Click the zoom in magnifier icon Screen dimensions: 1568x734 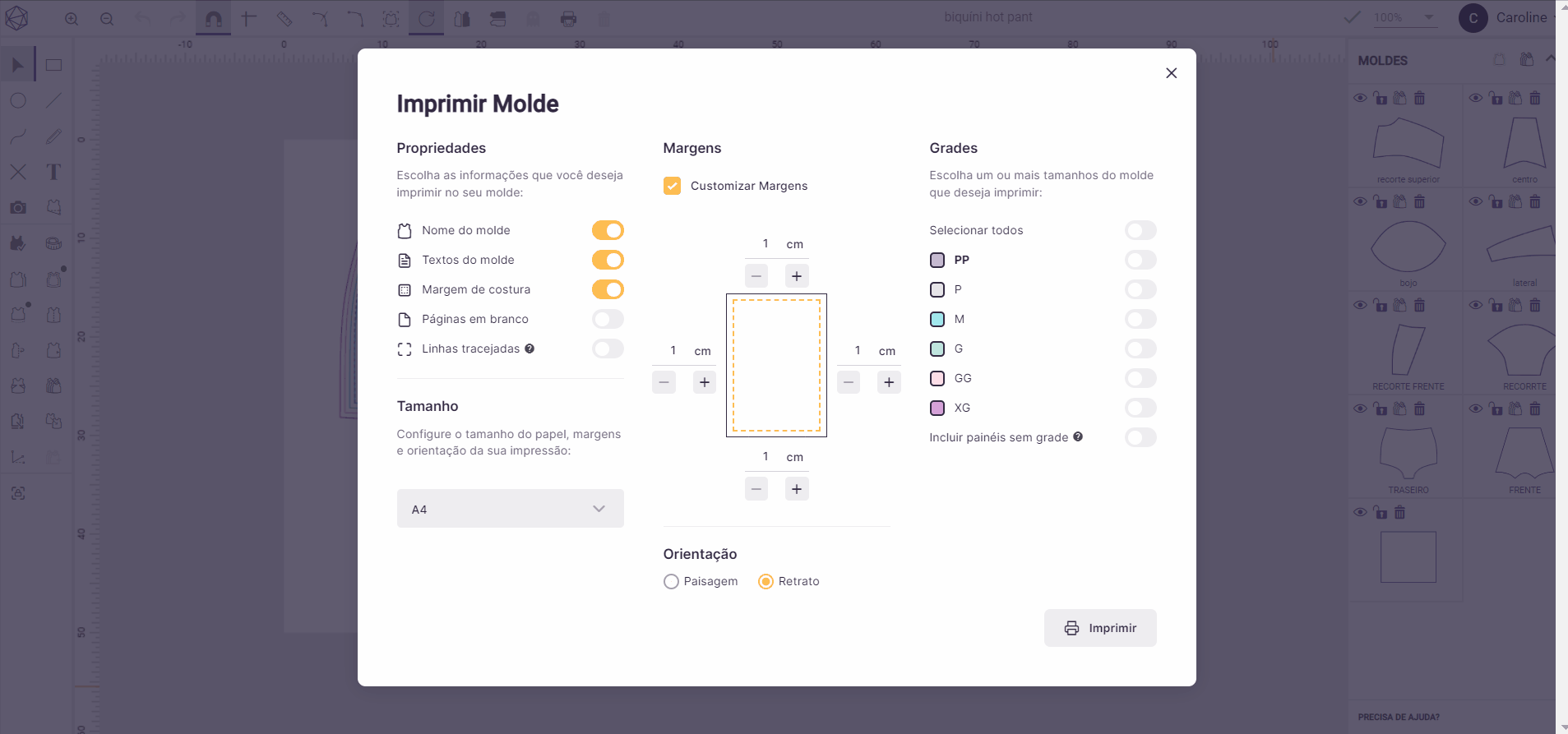(72, 18)
